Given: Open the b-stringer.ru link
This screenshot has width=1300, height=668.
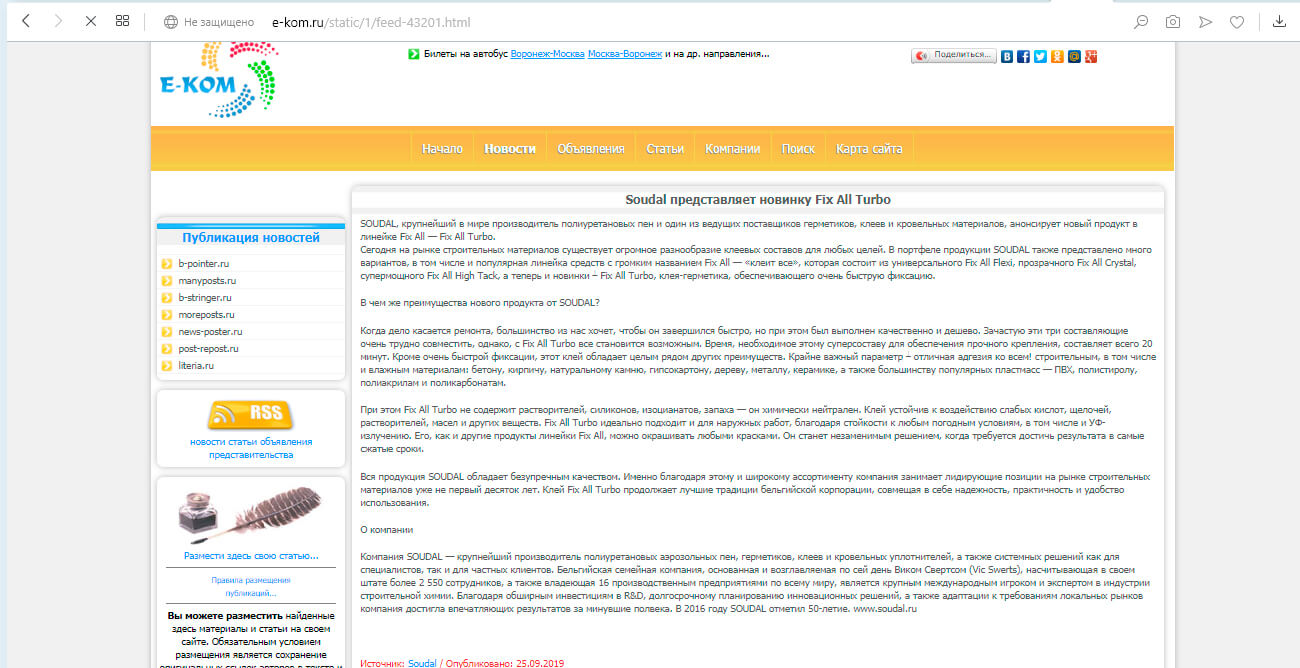Looking at the screenshot, I should tap(205, 298).
